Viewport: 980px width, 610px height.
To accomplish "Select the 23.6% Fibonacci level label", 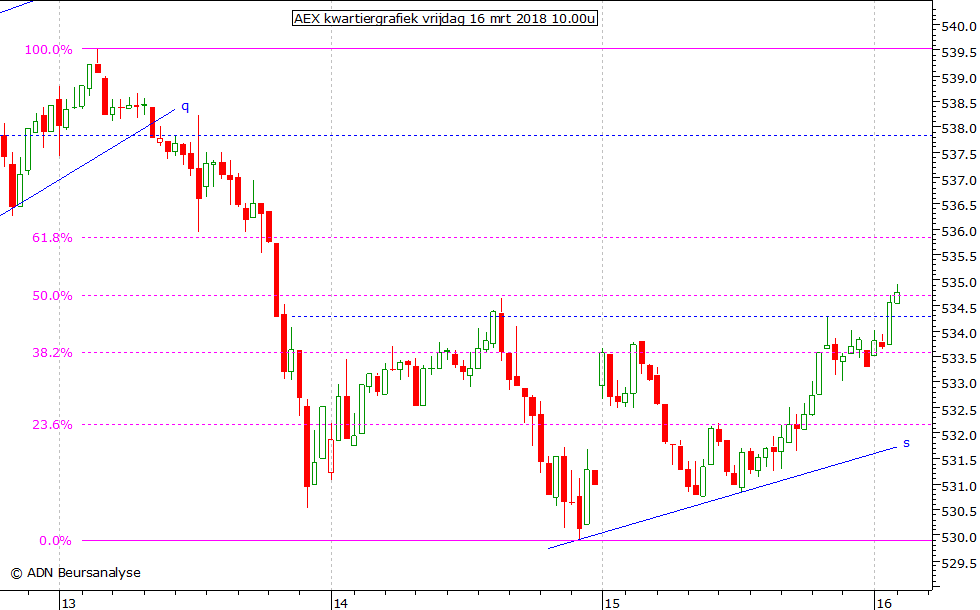I will pyautogui.click(x=52, y=424).
